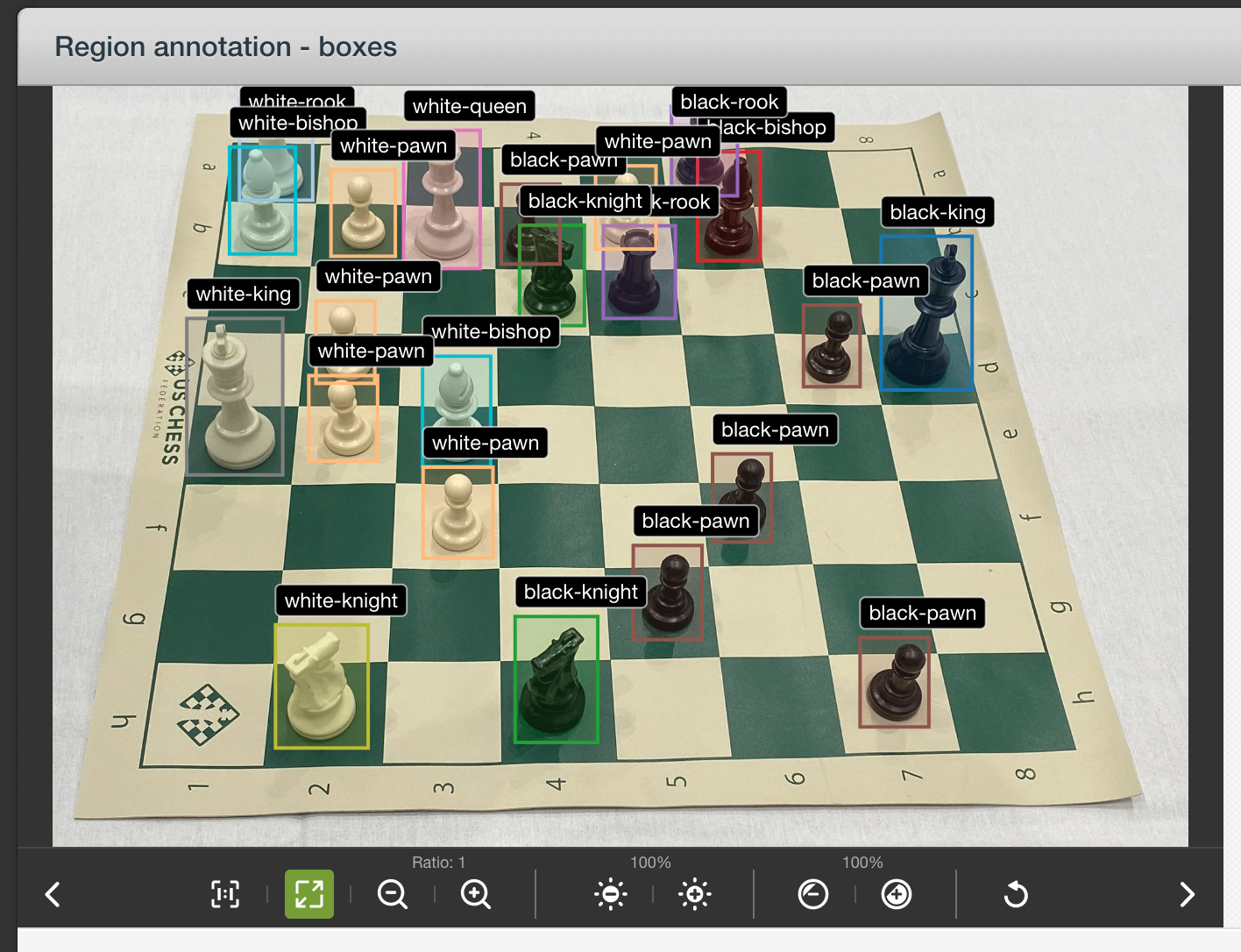Screen dimensions: 1241x952
Task: Click the Region annotation - boxes title
Action: [x=226, y=46]
